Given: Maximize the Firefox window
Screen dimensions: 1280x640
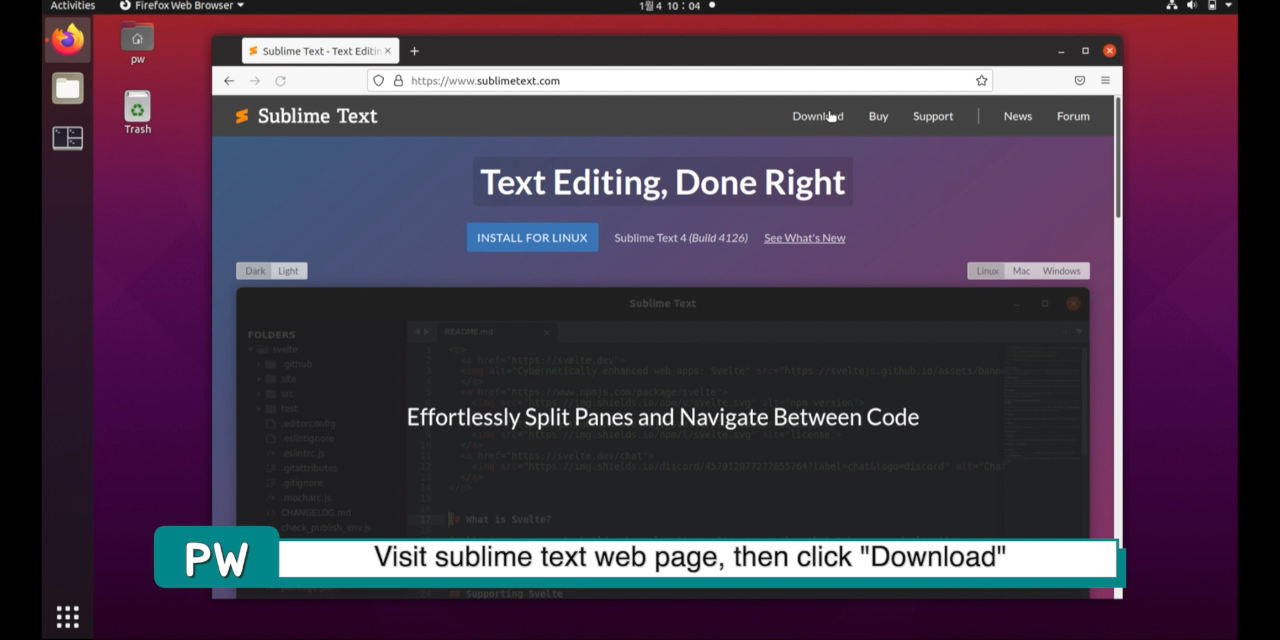Looking at the screenshot, I should [x=1085, y=51].
